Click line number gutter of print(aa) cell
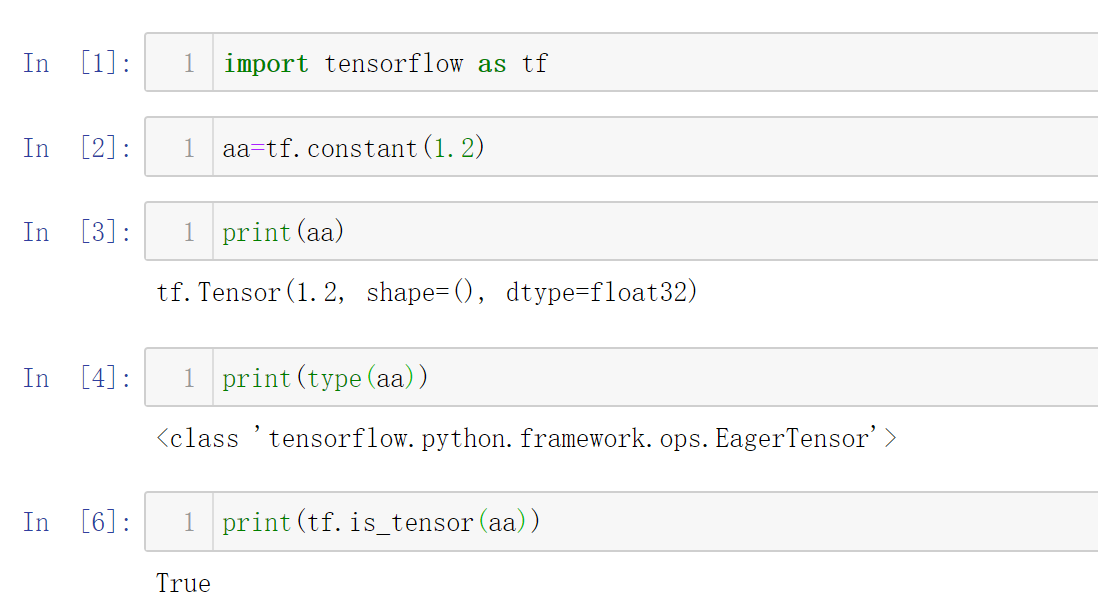The width and height of the screenshot is (1098, 610). click(x=179, y=231)
